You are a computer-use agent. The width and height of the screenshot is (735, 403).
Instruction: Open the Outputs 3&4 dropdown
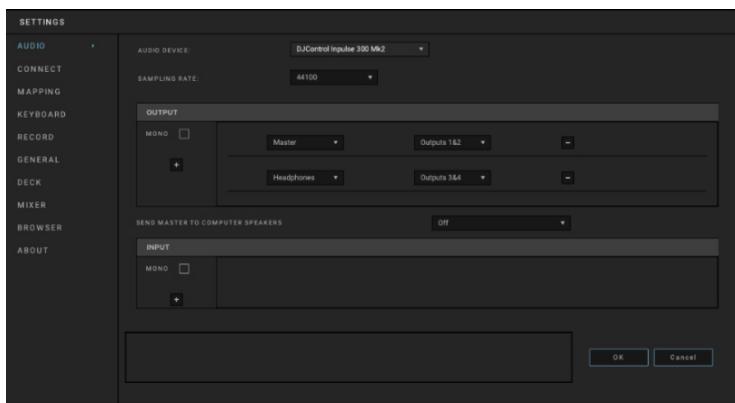point(452,178)
